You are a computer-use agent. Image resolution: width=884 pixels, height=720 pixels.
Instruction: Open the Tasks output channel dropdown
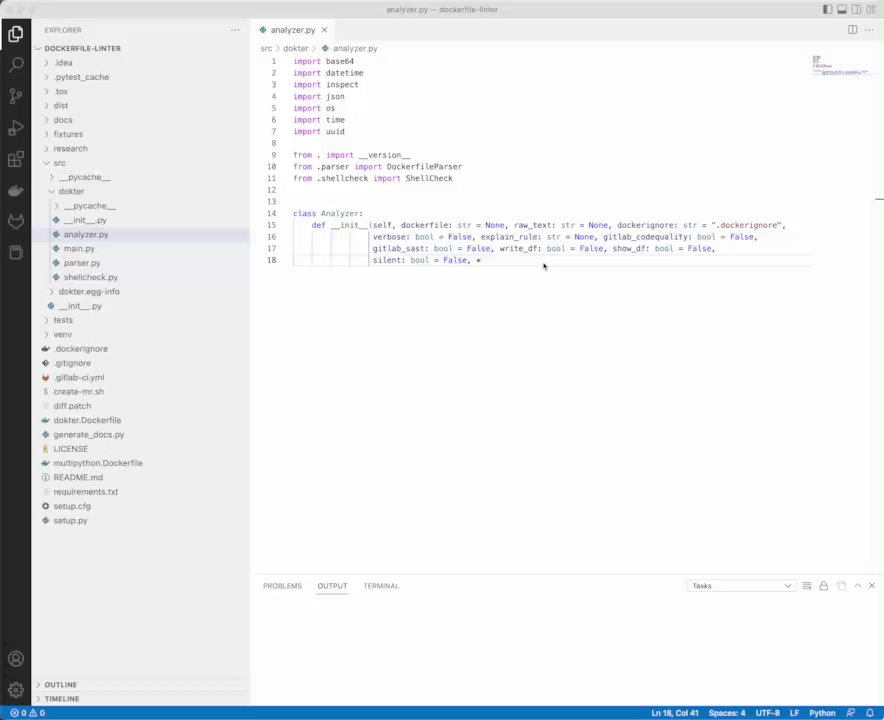pyautogui.click(x=740, y=586)
